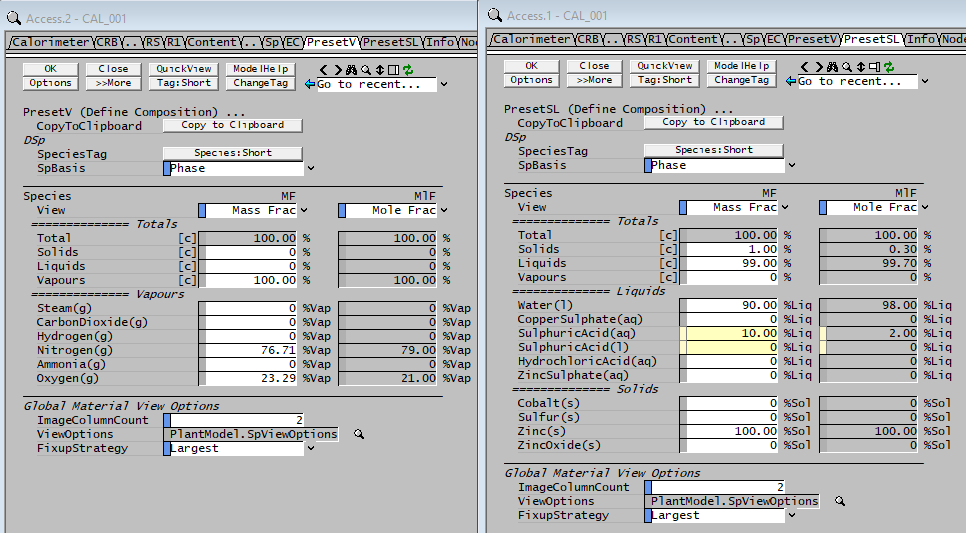The width and height of the screenshot is (966, 533).
Task: Click the vertical double-arrow icon in Access.2 window
Action: [380, 70]
